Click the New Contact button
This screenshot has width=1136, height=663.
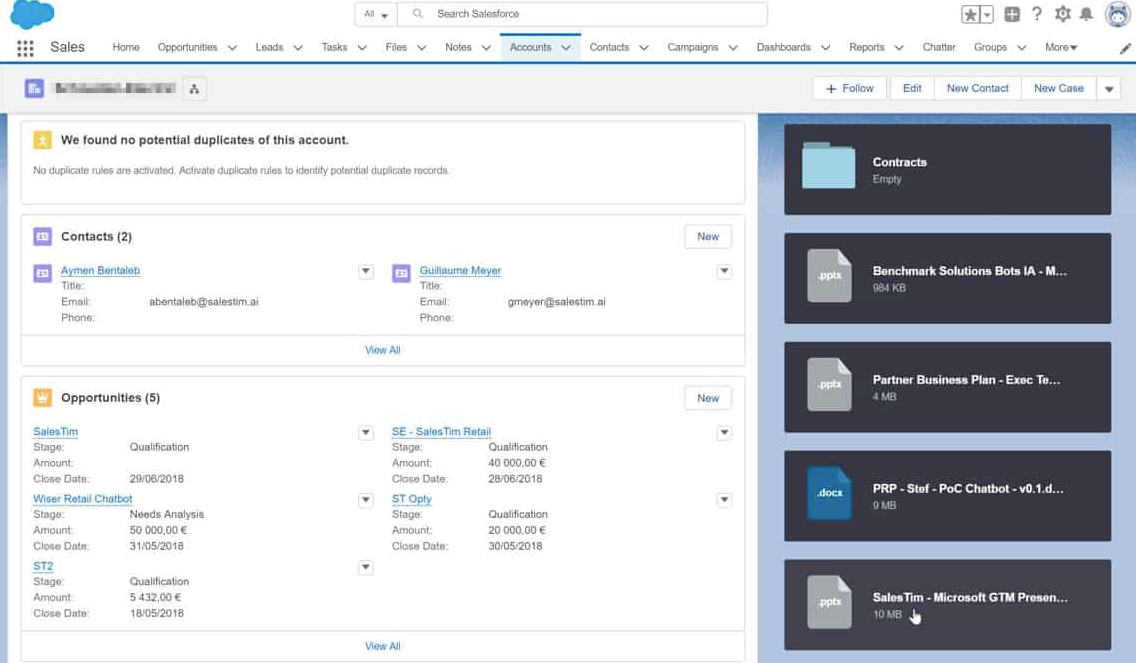(x=977, y=88)
